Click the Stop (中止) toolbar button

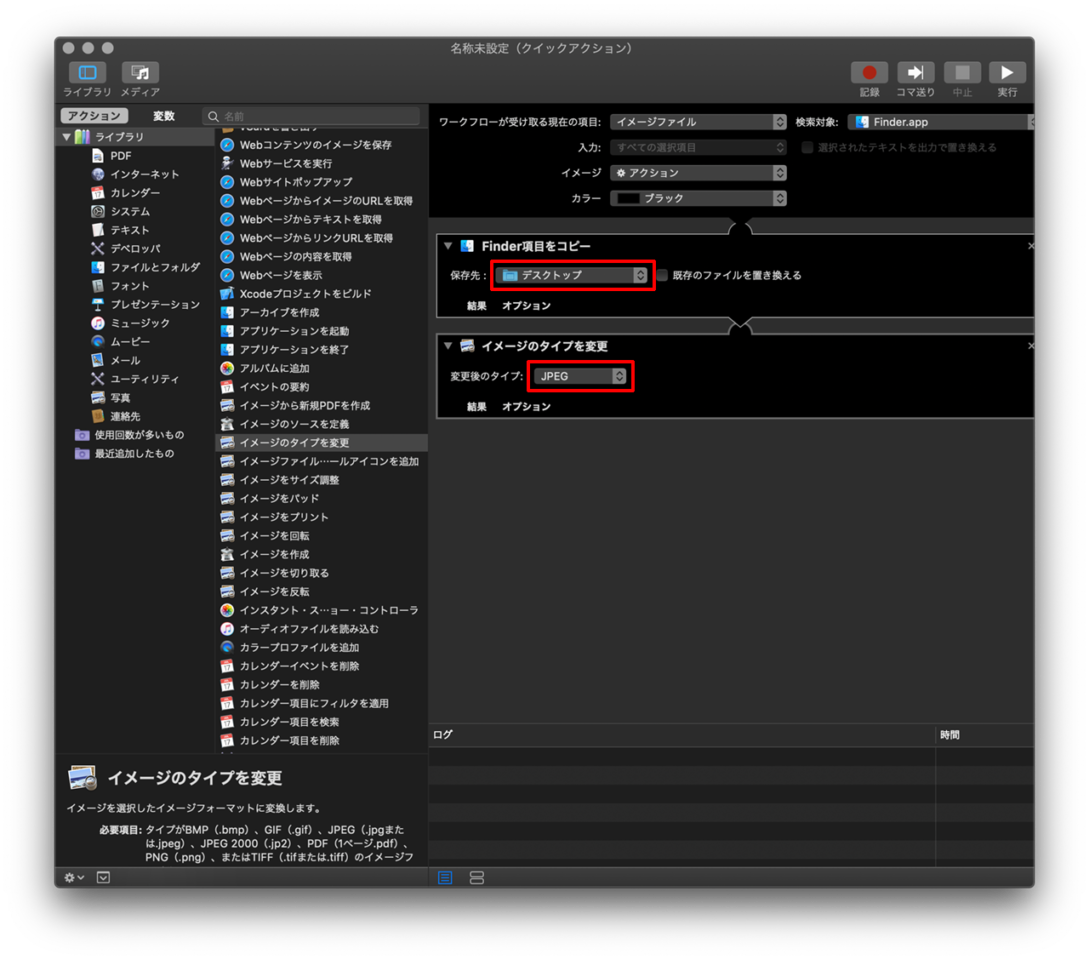pos(962,73)
